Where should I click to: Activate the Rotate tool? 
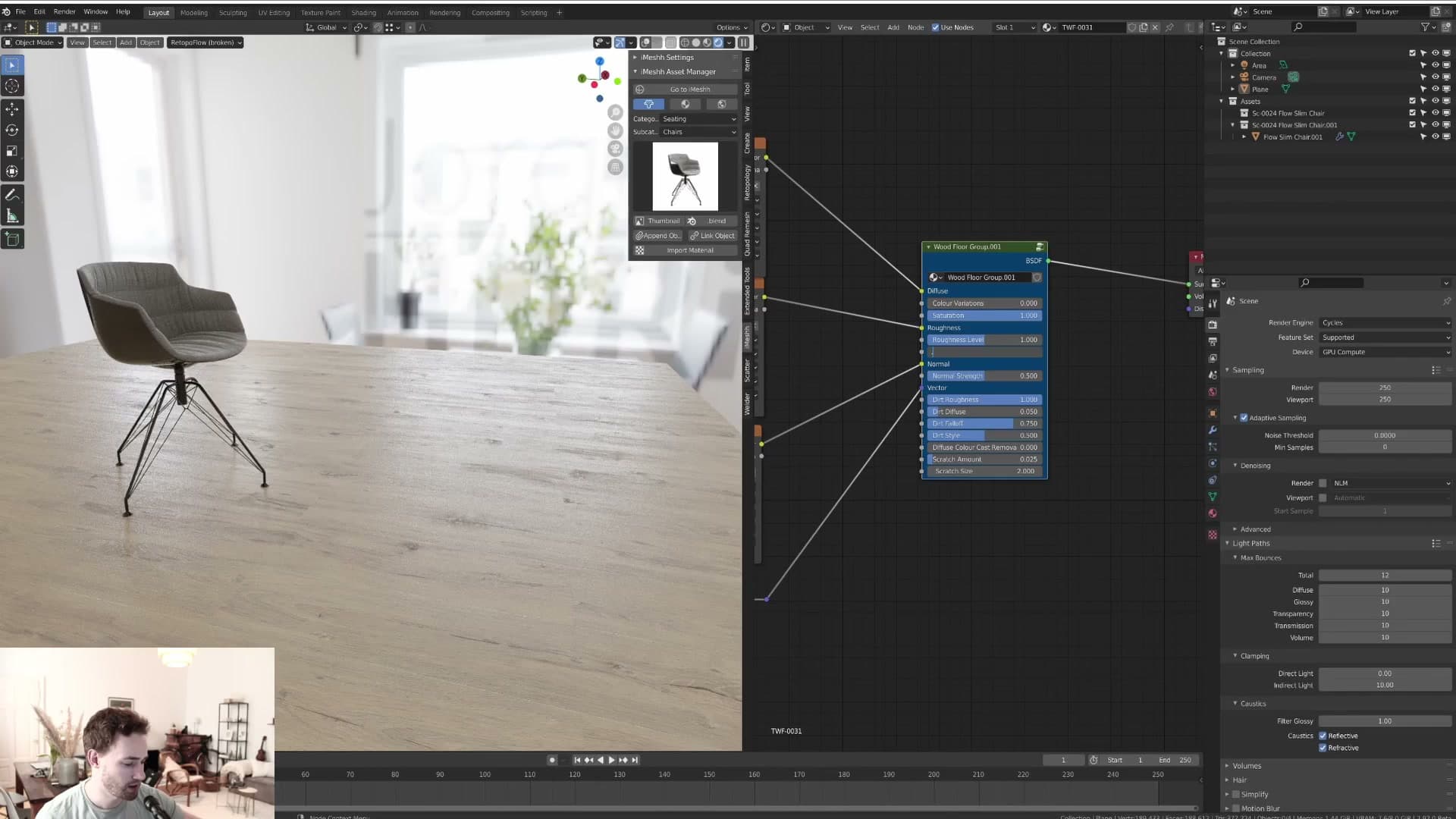[12, 130]
